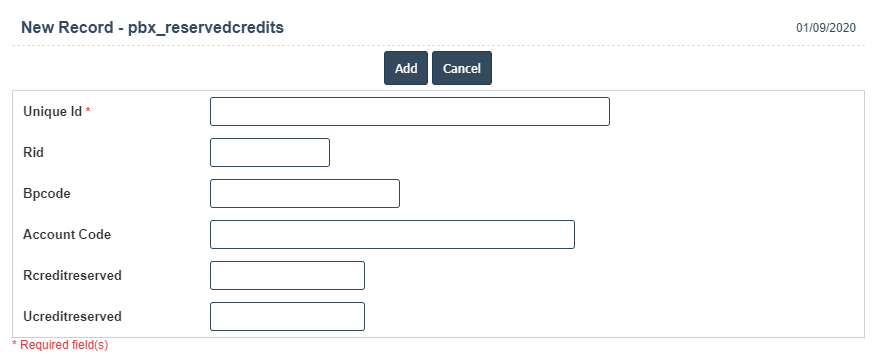Click the New Record - pbx_reservedcredits heading

click(152, 27)
